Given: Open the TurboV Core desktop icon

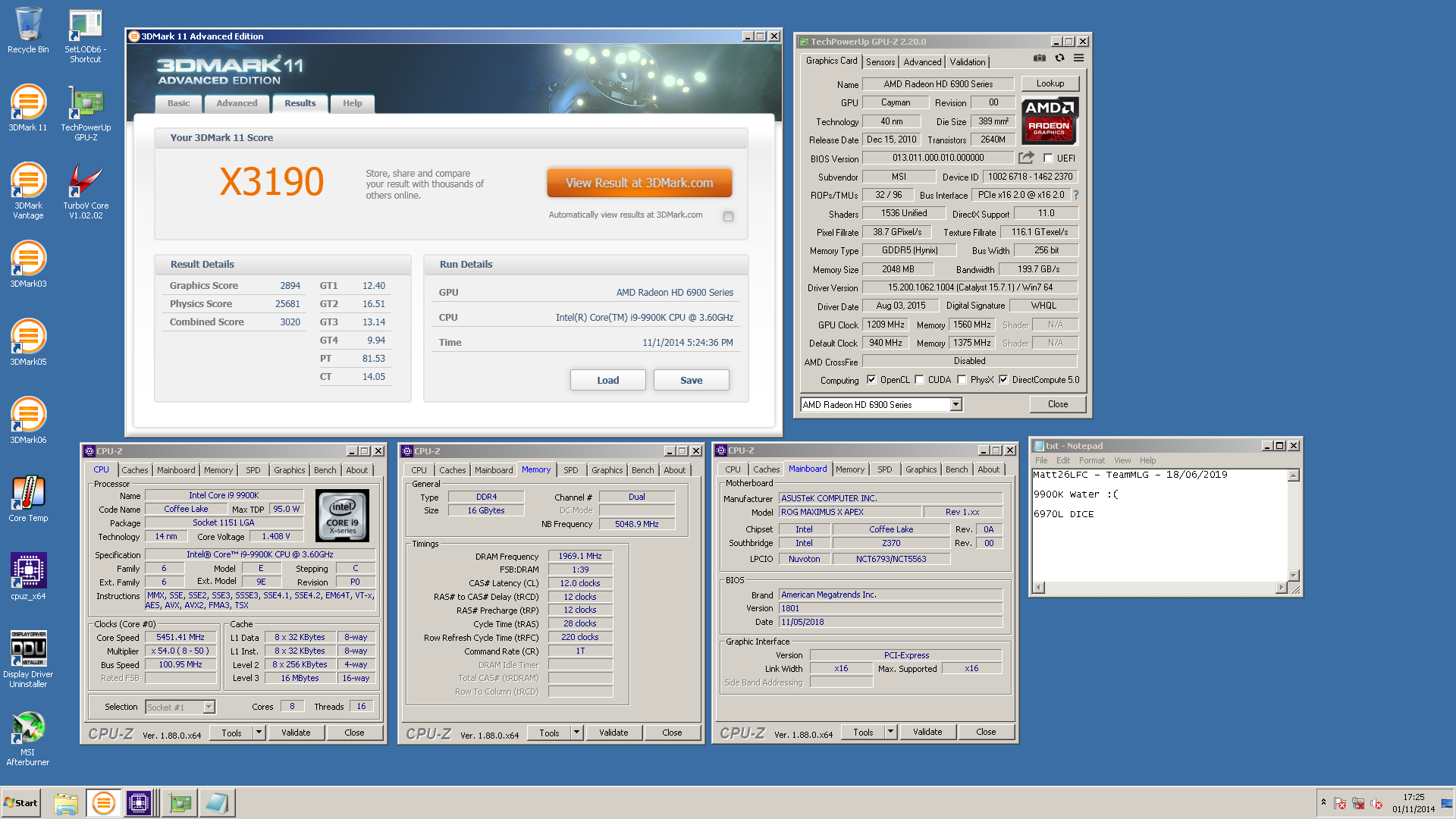Looking at the screenshot, I should 86,191.
